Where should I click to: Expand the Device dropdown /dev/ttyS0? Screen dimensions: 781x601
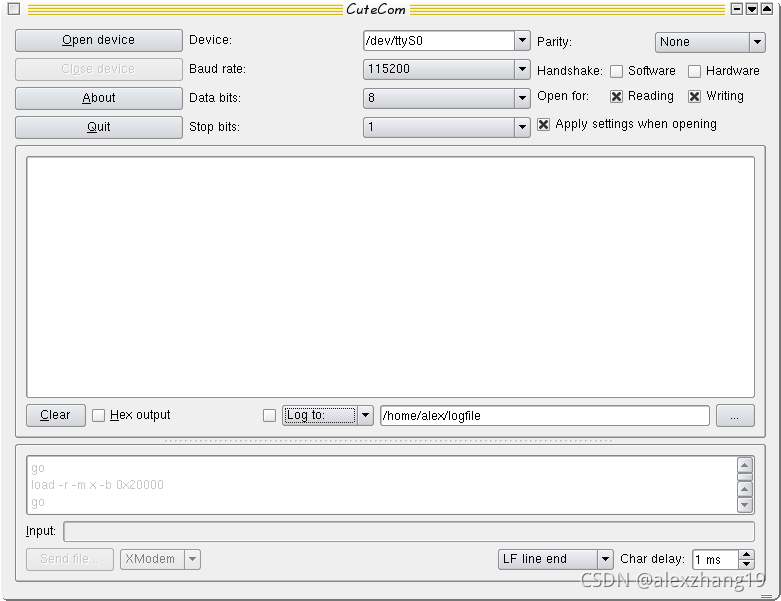pyautogui.click(x=522, y=40)
